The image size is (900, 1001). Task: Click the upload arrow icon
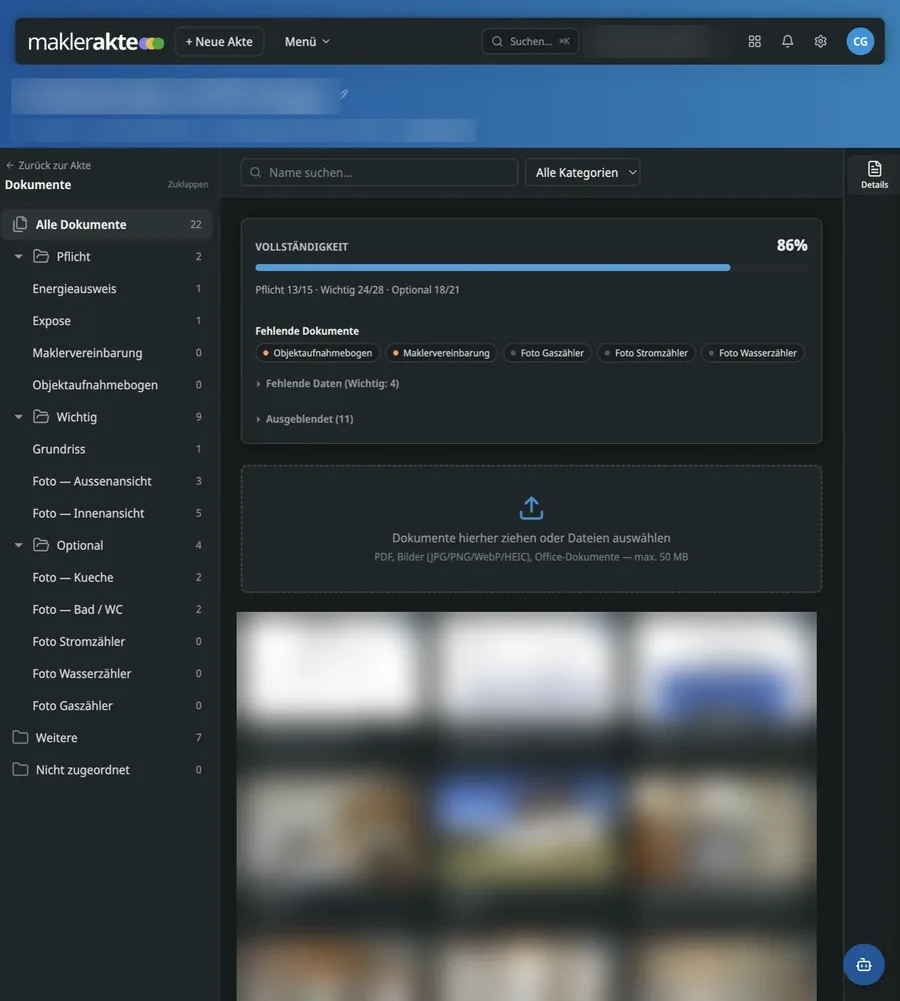[531, 508]
